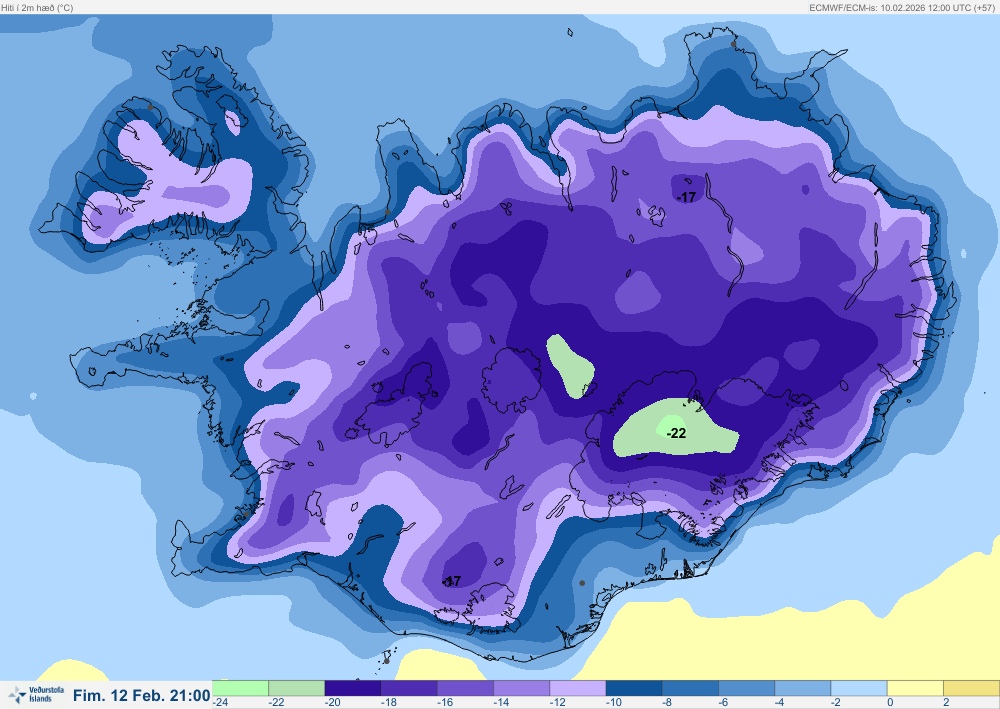Pick the -6 to -4 blue legend swatch
Image resolution: width=1000 pixels, height=709 pixels.
[x=747, y=688]
